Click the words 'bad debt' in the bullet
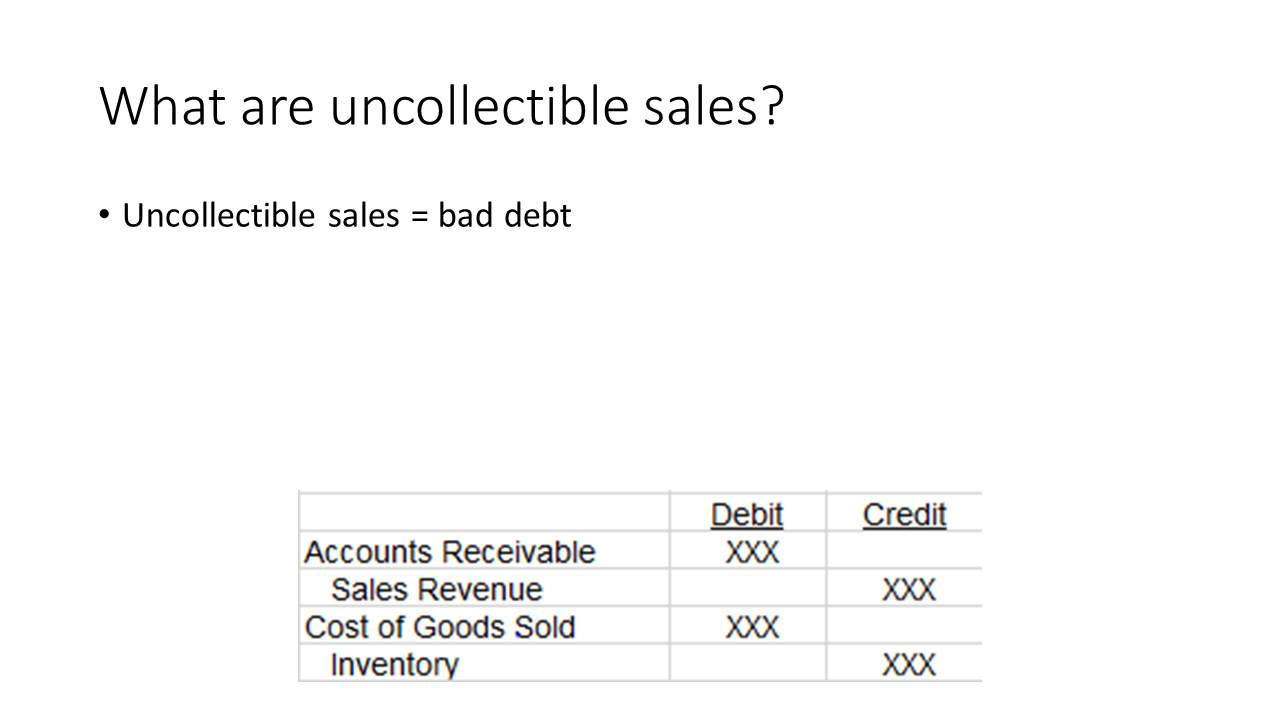The width and height of the screenshot is (1280, 720). (x=504, y=215)
